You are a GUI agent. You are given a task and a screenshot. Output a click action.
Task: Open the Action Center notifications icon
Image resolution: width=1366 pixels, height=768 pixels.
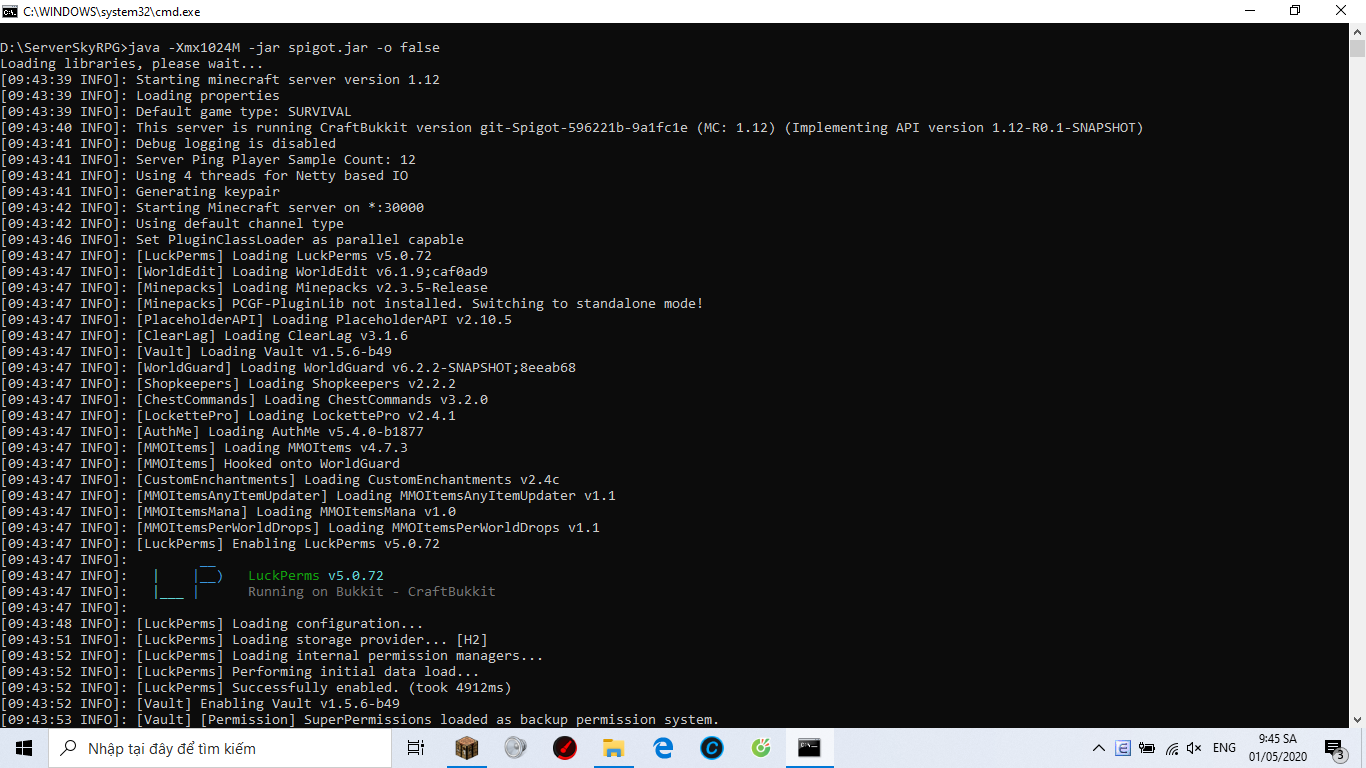point(1335,748)
